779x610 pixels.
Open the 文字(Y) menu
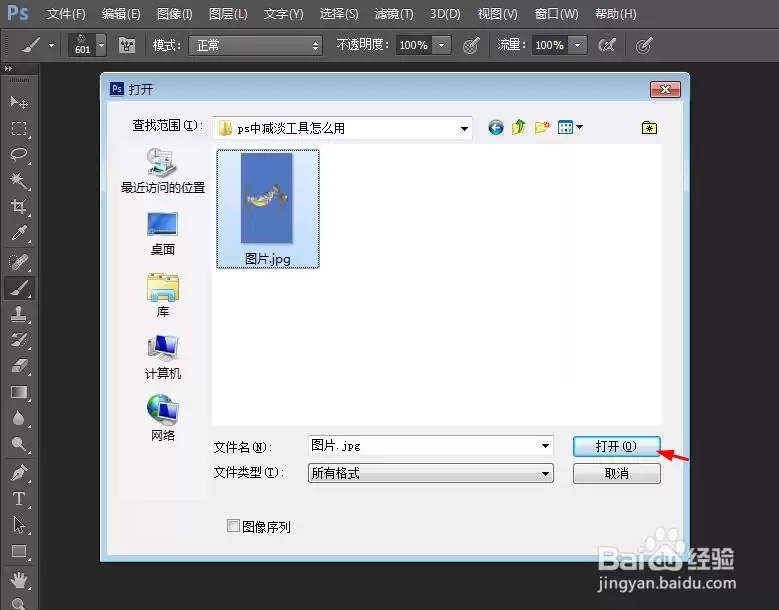tap(283, 14)
